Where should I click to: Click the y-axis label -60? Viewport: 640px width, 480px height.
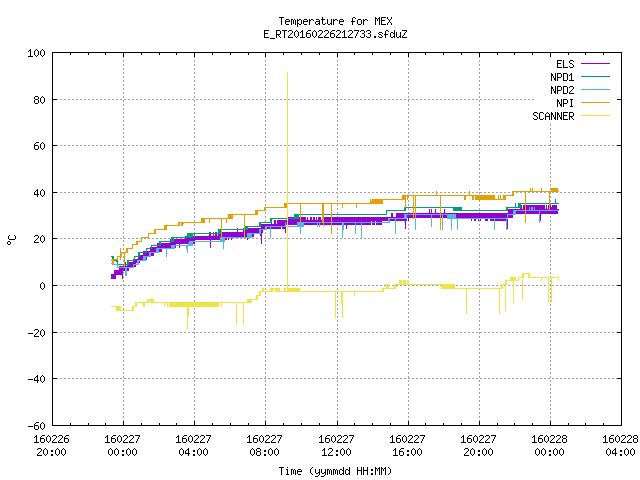click(36, 426)
